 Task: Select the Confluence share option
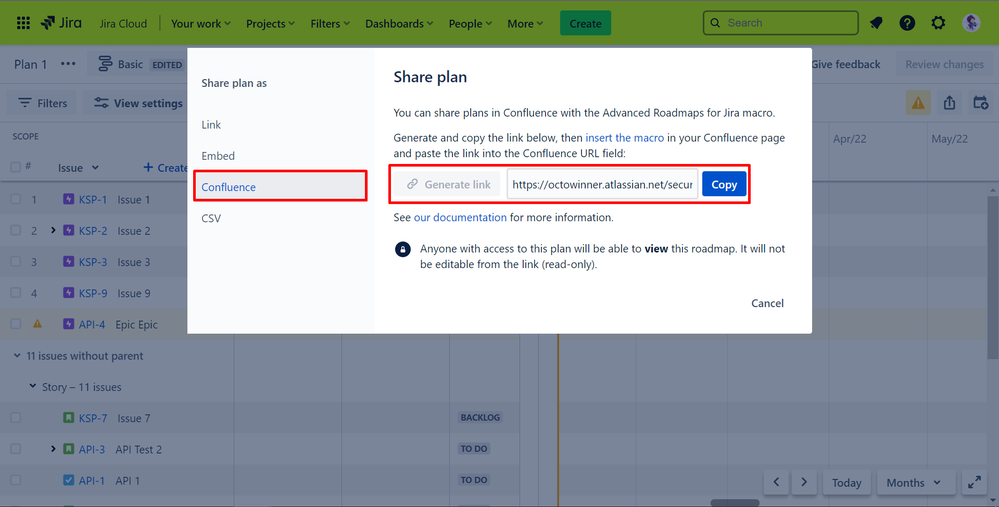pyautogui.click(x=280, y=187)
